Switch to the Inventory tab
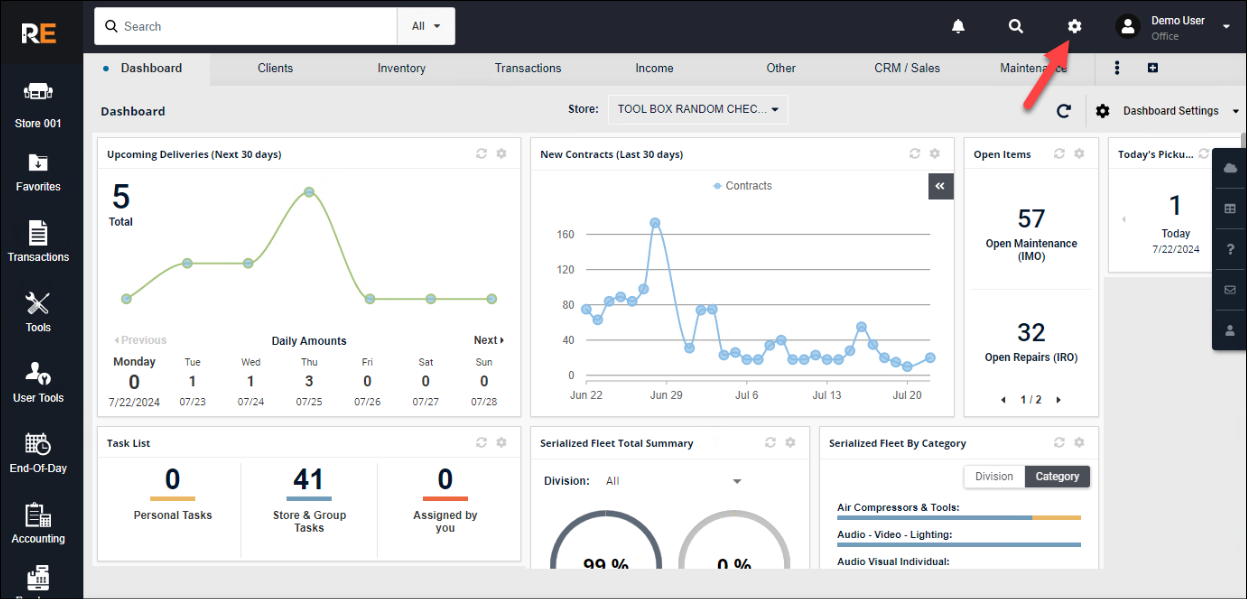 pos(401,69)
